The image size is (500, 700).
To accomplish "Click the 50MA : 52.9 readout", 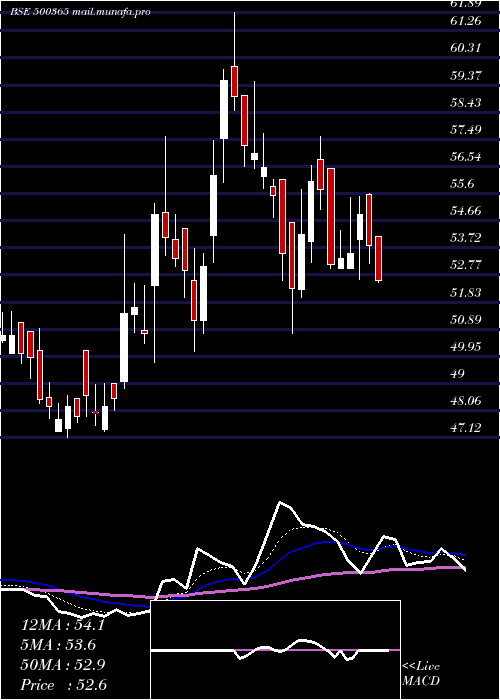I will click(63, 665).
